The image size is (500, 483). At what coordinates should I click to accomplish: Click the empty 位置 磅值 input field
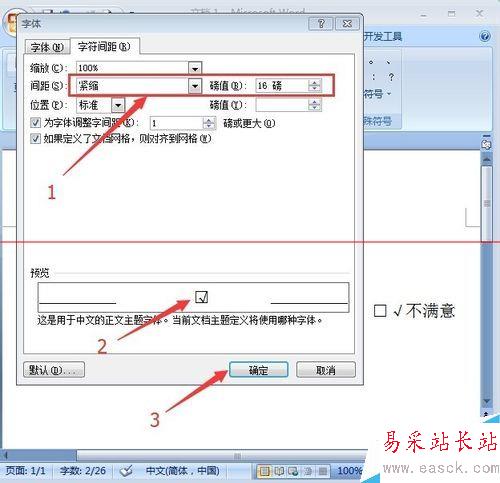[x=282, y=105]
